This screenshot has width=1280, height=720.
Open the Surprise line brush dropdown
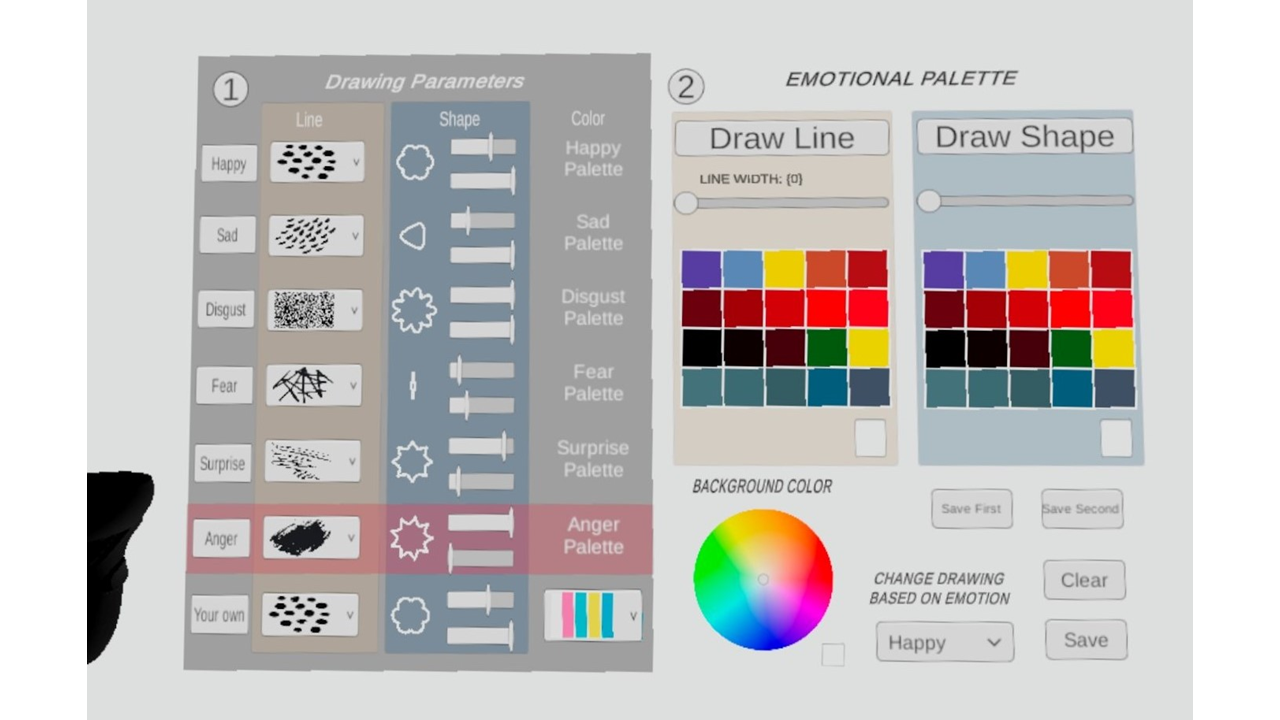tap(312, 461)
